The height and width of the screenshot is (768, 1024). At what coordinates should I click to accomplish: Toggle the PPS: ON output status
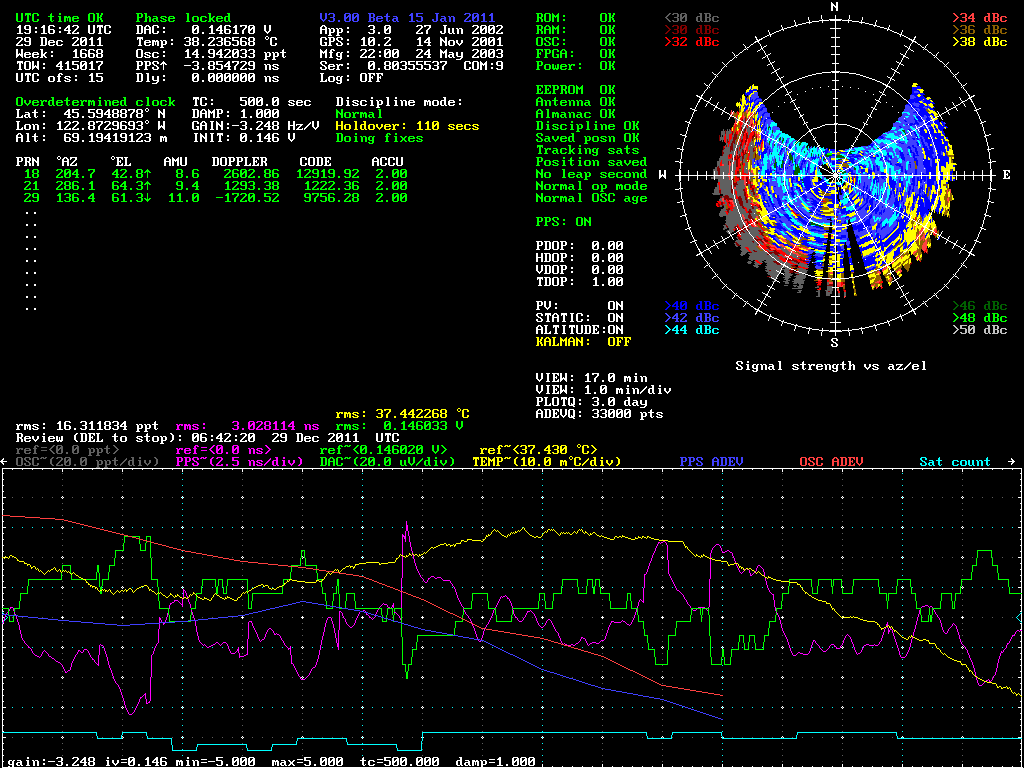click(x=563, y=222)
